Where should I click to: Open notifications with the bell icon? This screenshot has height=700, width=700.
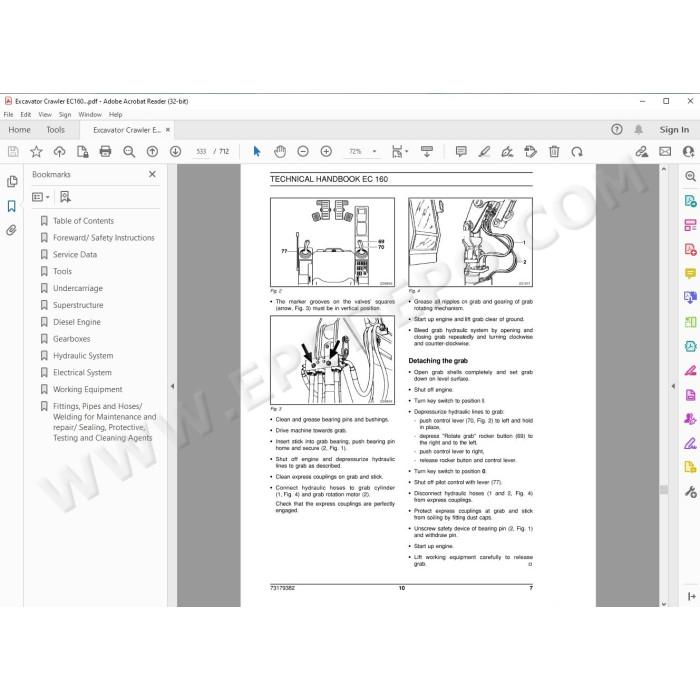pos(638,129)
